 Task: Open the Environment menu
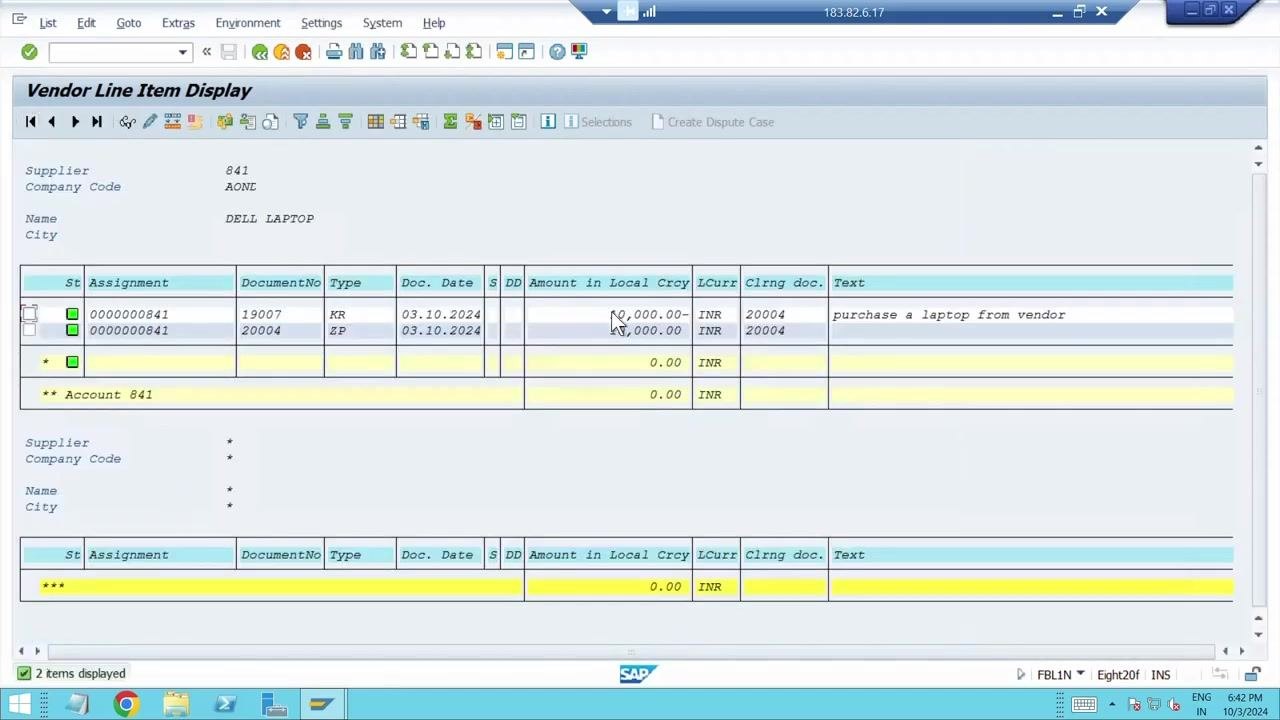(248, 23)
